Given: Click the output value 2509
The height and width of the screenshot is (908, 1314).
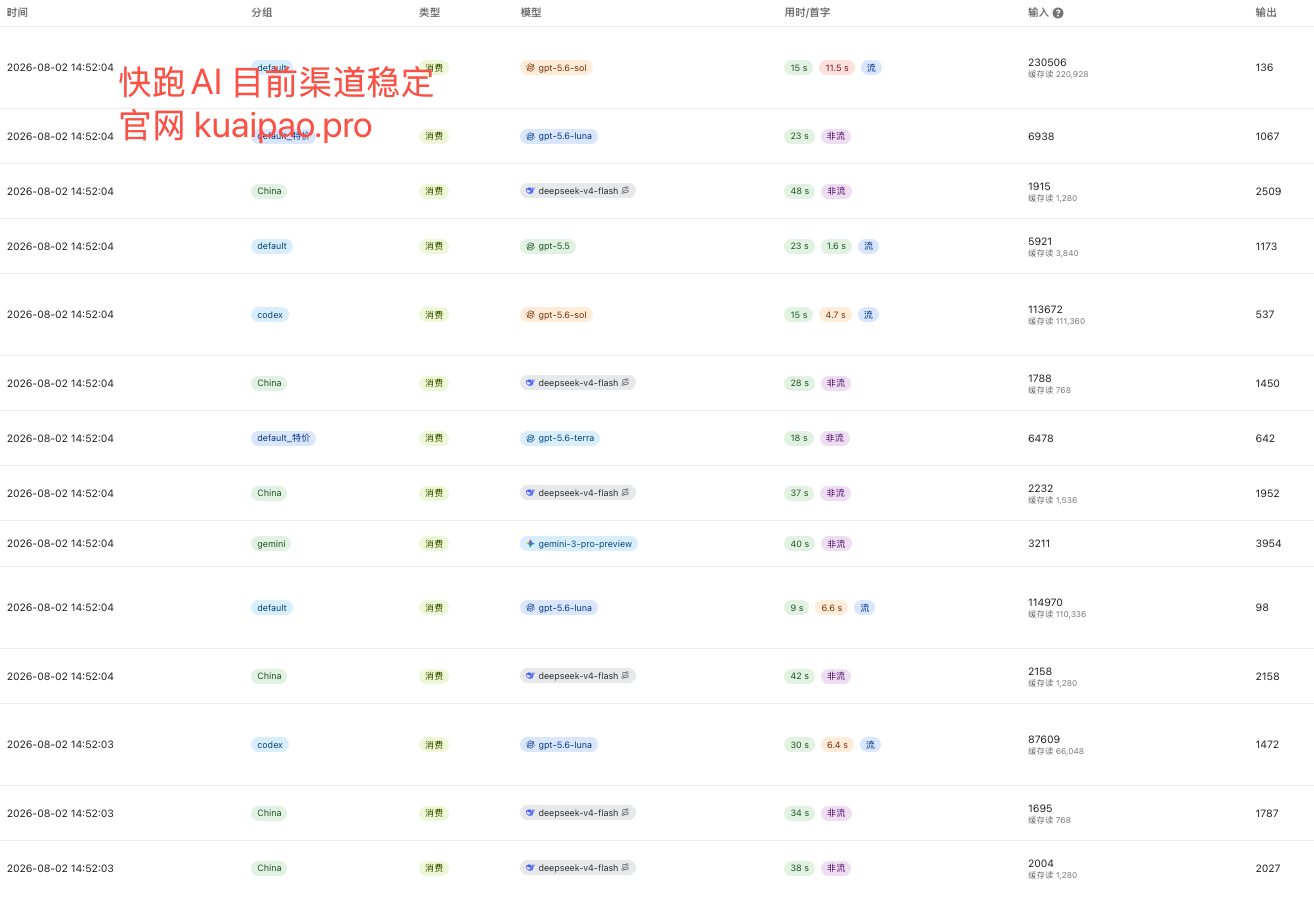Looking at the screenshot, I should (x=1268, y=191).
